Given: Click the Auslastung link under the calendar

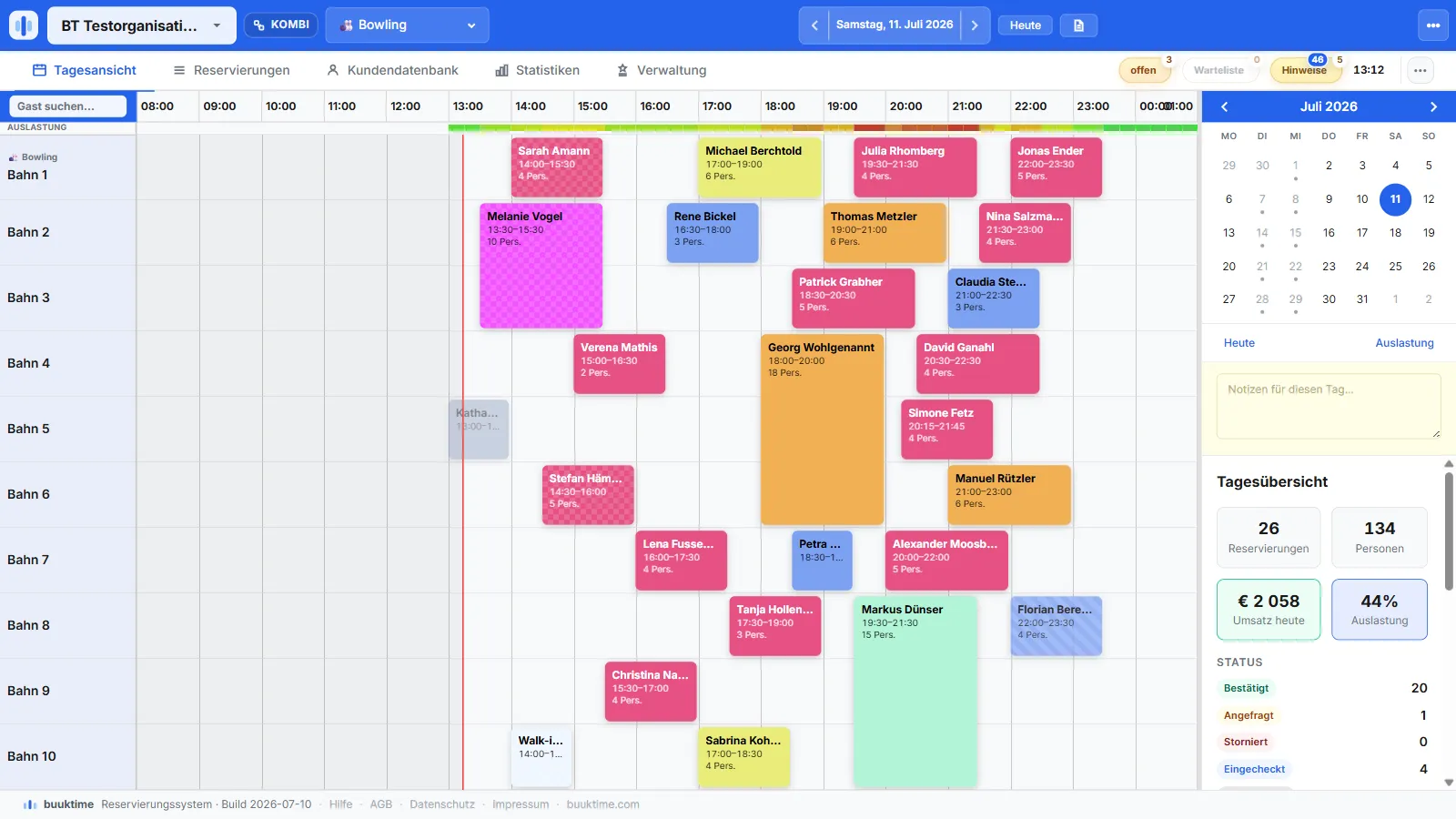Looking at the screenshot, I should (1404, 343).
